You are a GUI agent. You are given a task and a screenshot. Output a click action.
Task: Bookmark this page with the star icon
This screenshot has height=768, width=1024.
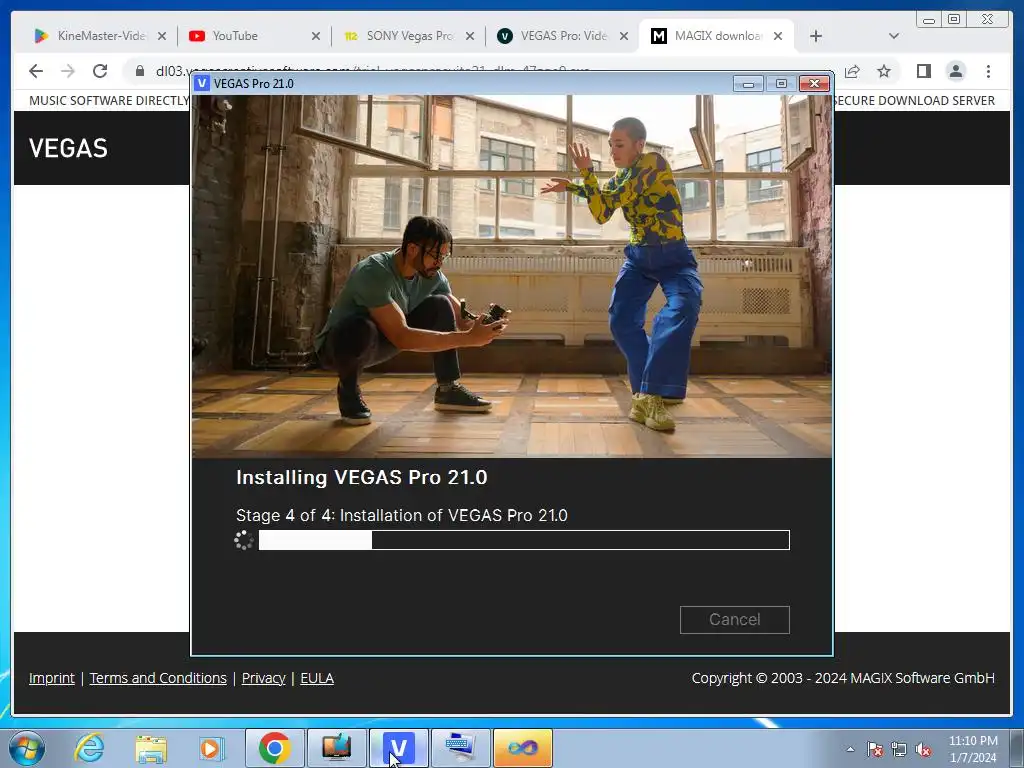point(884,71)
